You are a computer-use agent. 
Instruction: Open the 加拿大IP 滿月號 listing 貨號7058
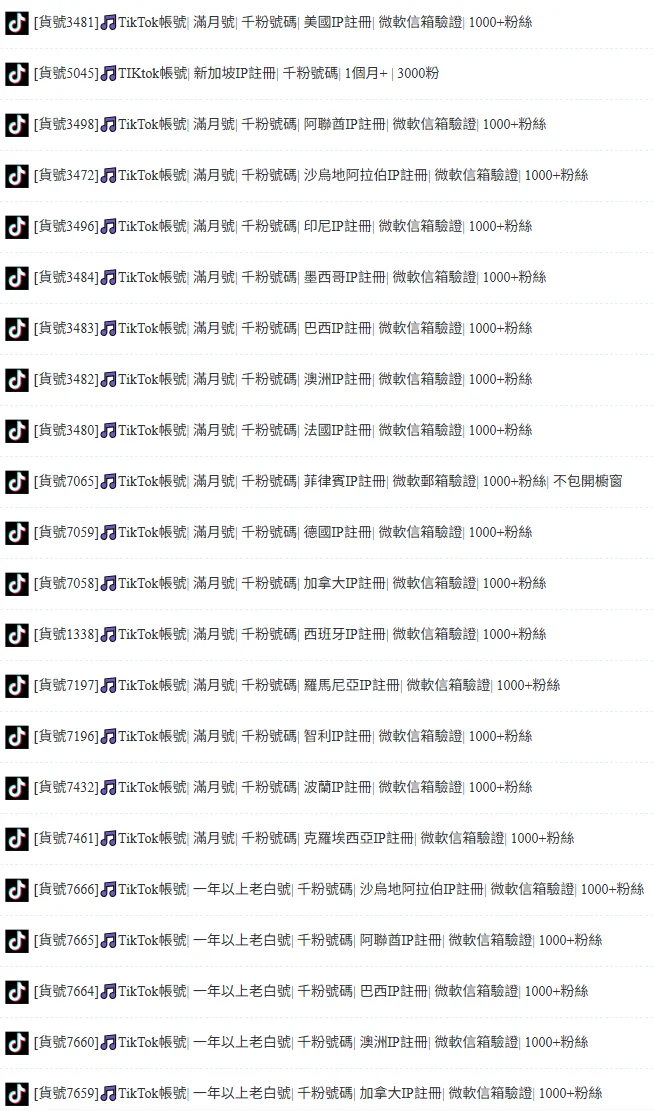coord(290,583)
